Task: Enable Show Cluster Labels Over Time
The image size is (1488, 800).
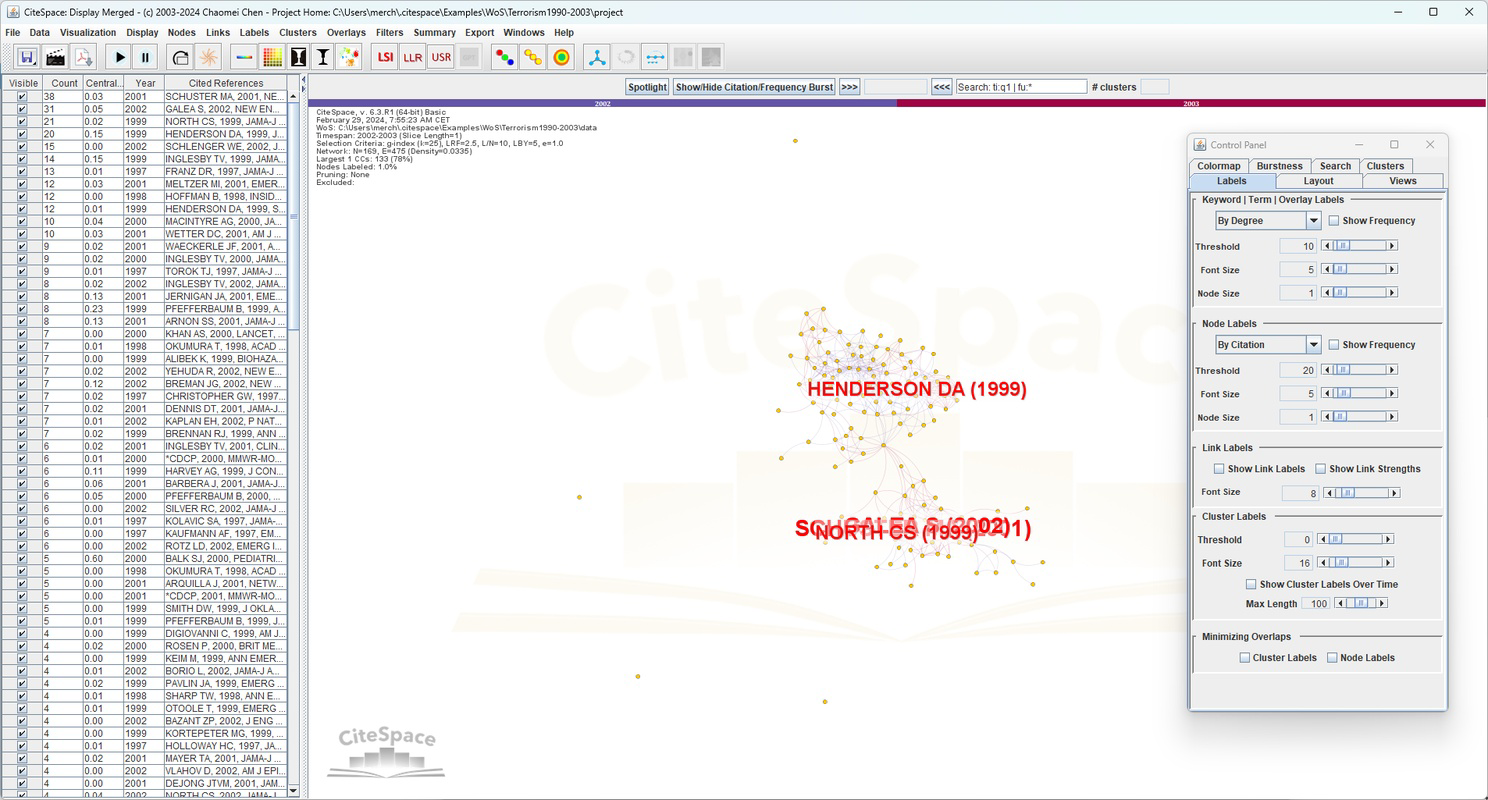Action: pyautogui.click(x=1251, y=584)
